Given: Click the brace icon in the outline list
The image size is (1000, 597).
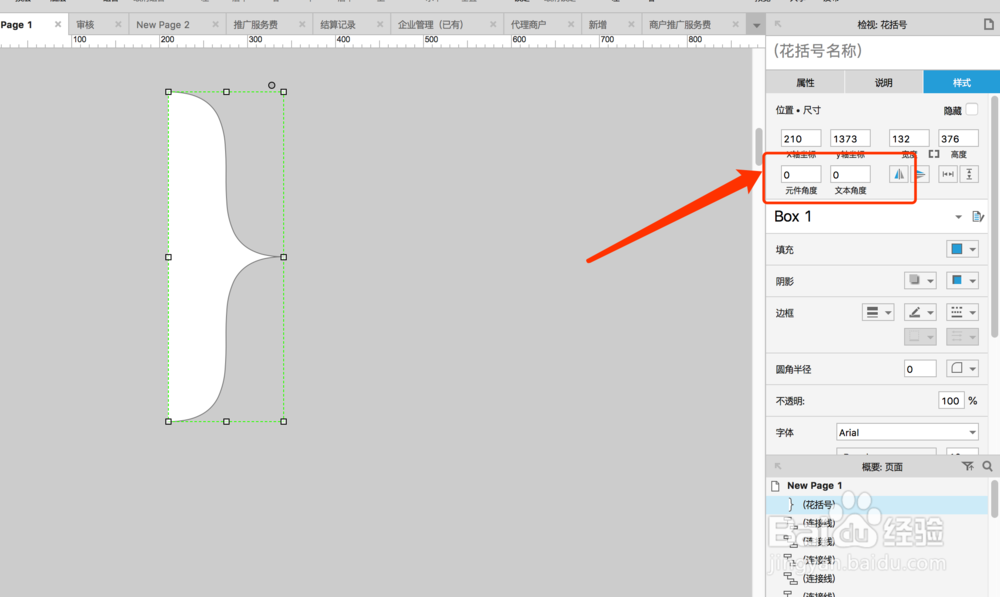Looking at the screenshot, I should click(791, 505).
